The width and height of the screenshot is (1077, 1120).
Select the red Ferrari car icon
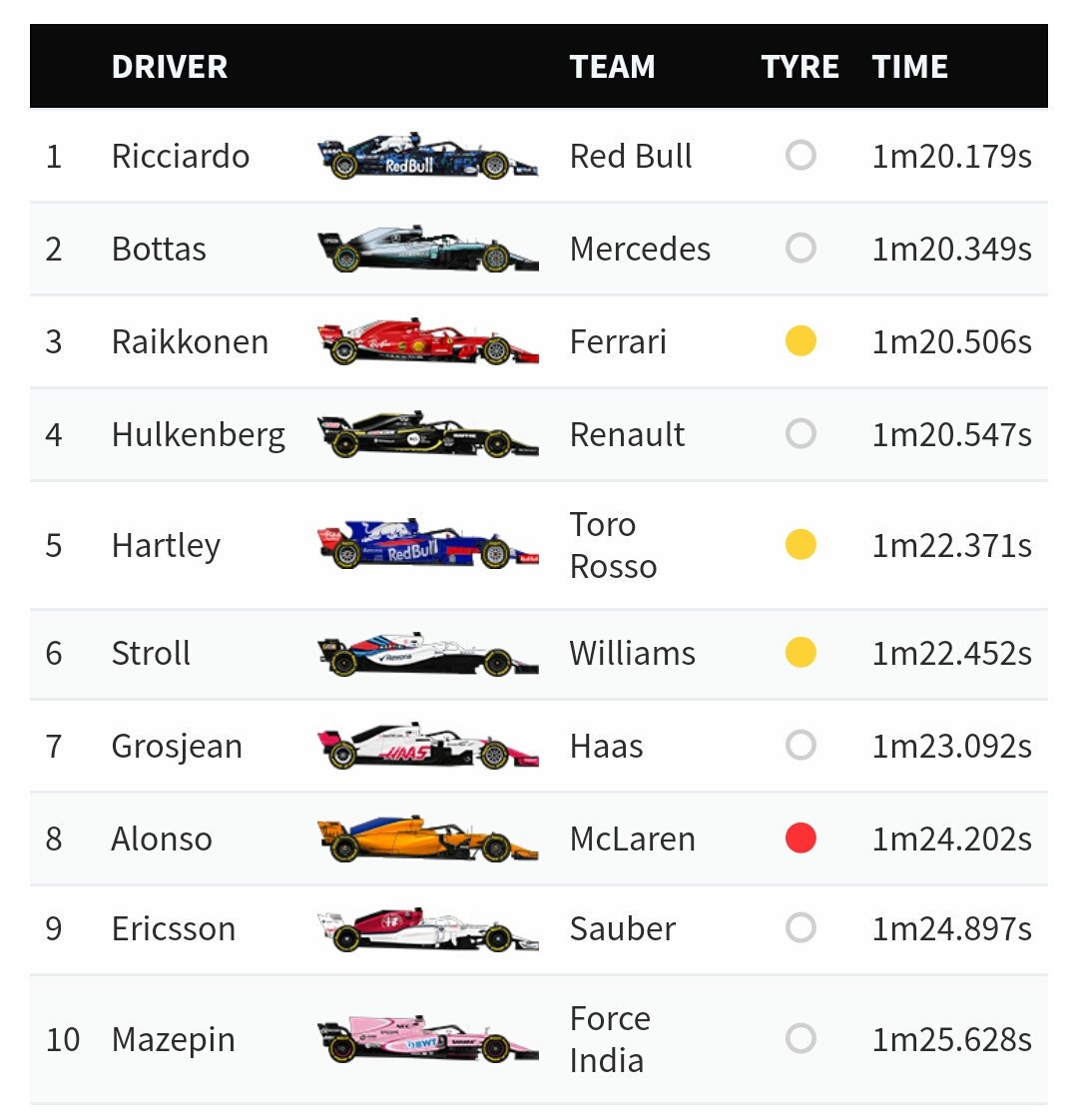coord(427,341)
